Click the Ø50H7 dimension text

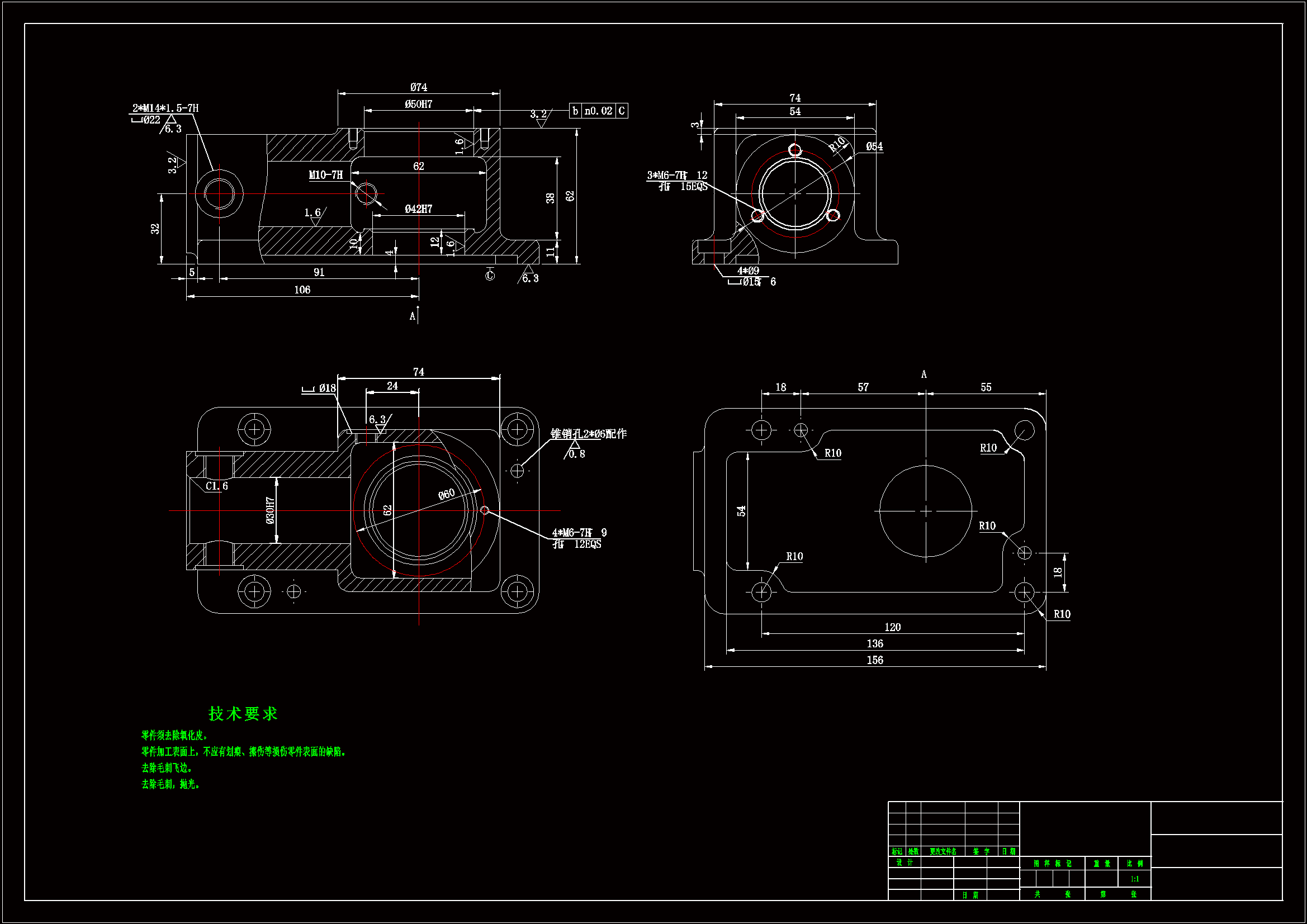coord(418,104)
